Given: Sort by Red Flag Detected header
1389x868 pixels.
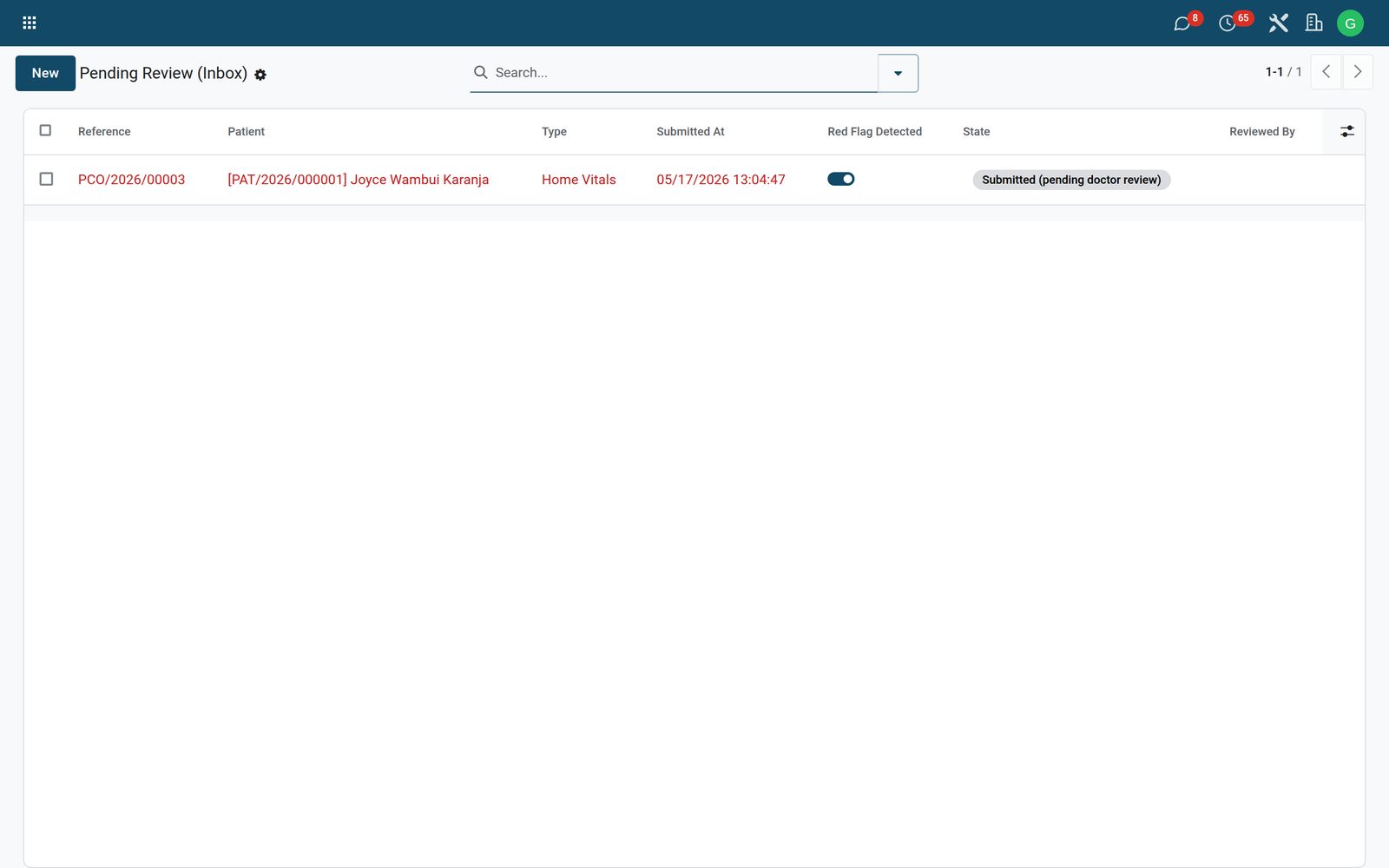Looking at the screenshot, I should point(874,132).
